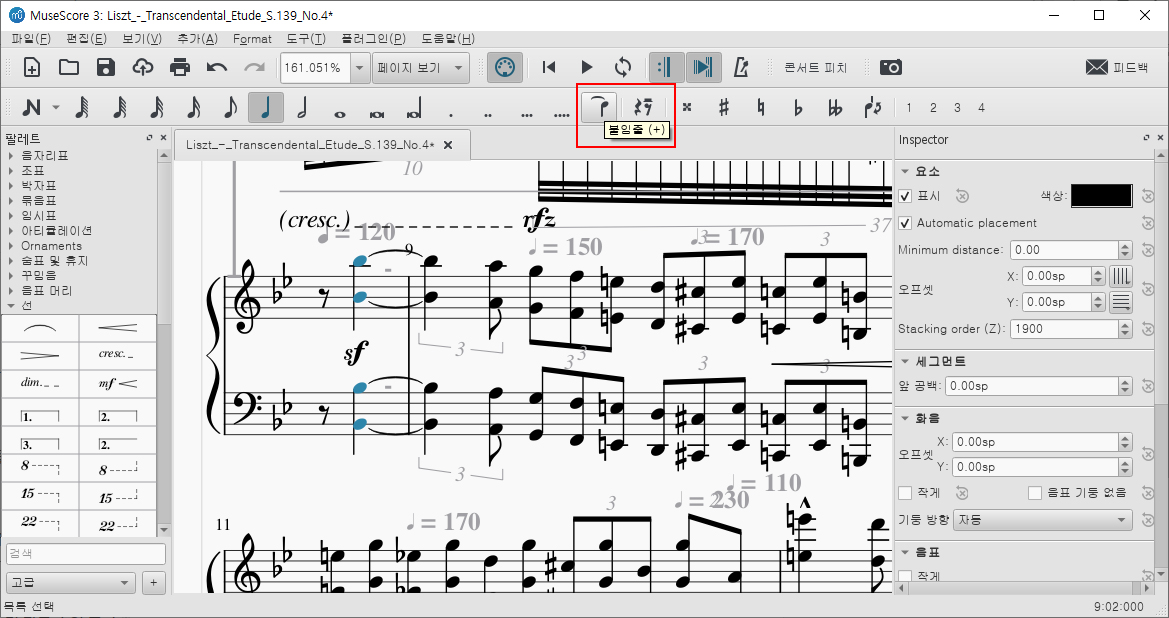Select the whole note duration

click(x=340, y=114)
